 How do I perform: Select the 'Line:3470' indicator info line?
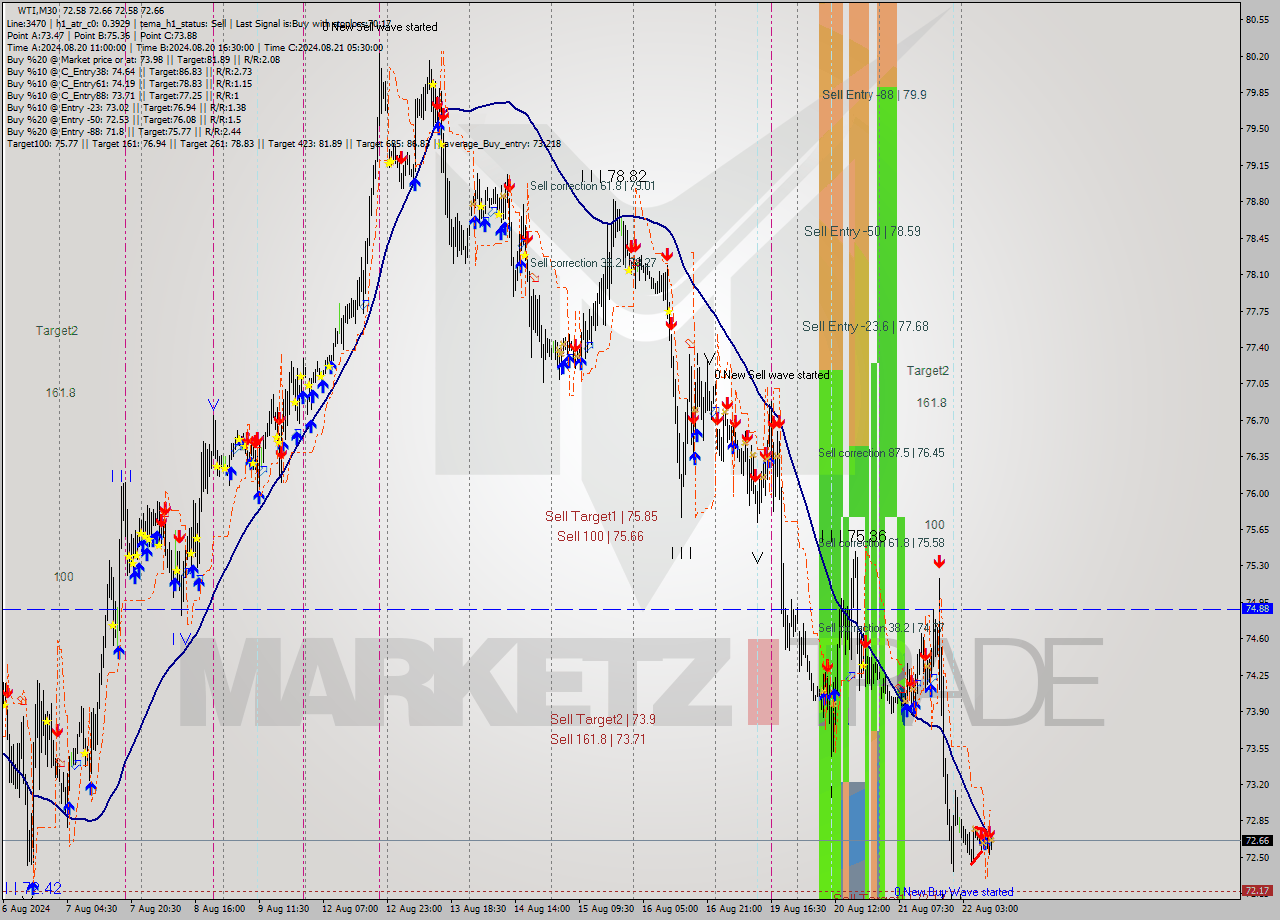point(198,23)
